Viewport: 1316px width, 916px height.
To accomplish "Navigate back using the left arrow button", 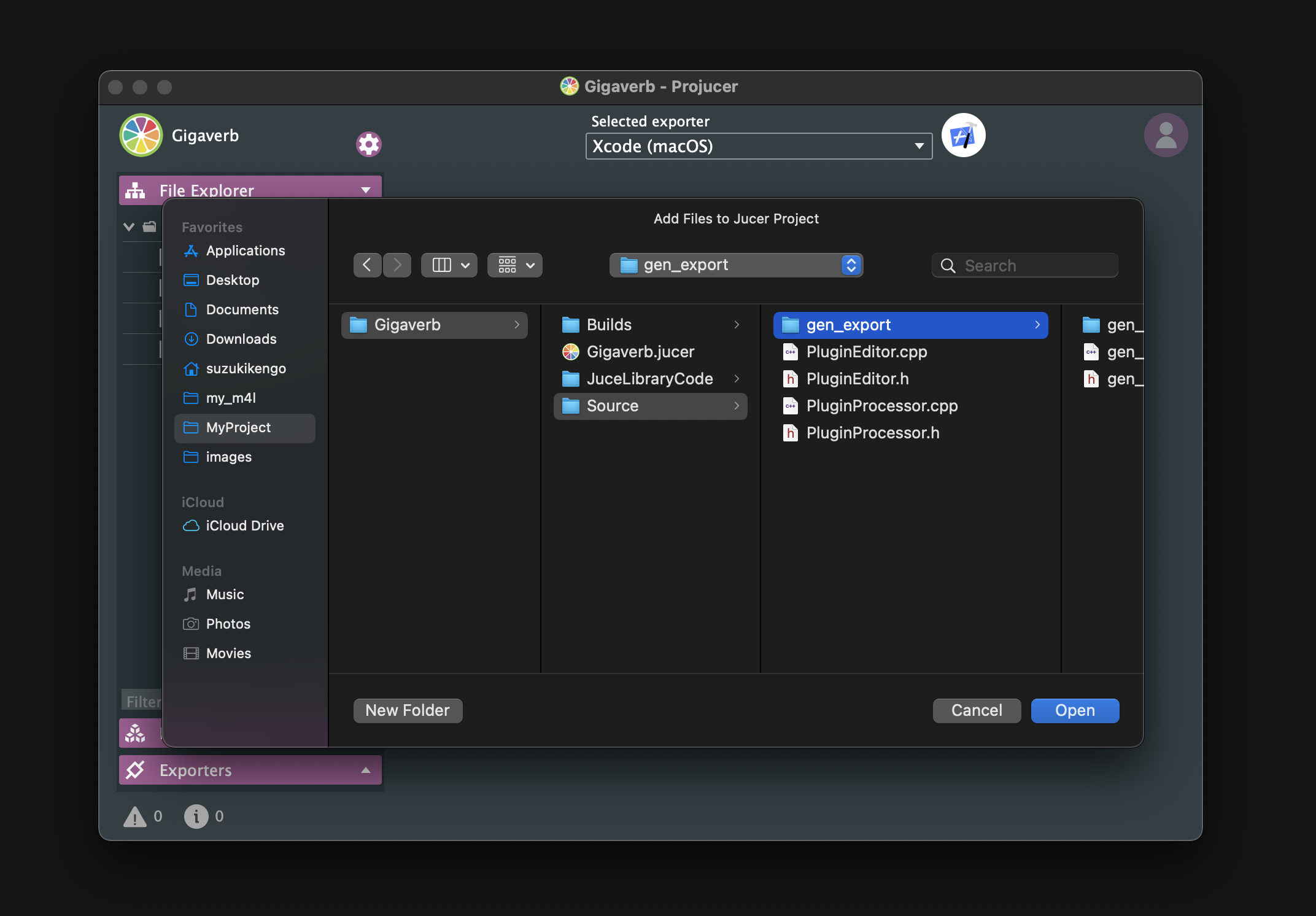I will [x=367, y=264].
